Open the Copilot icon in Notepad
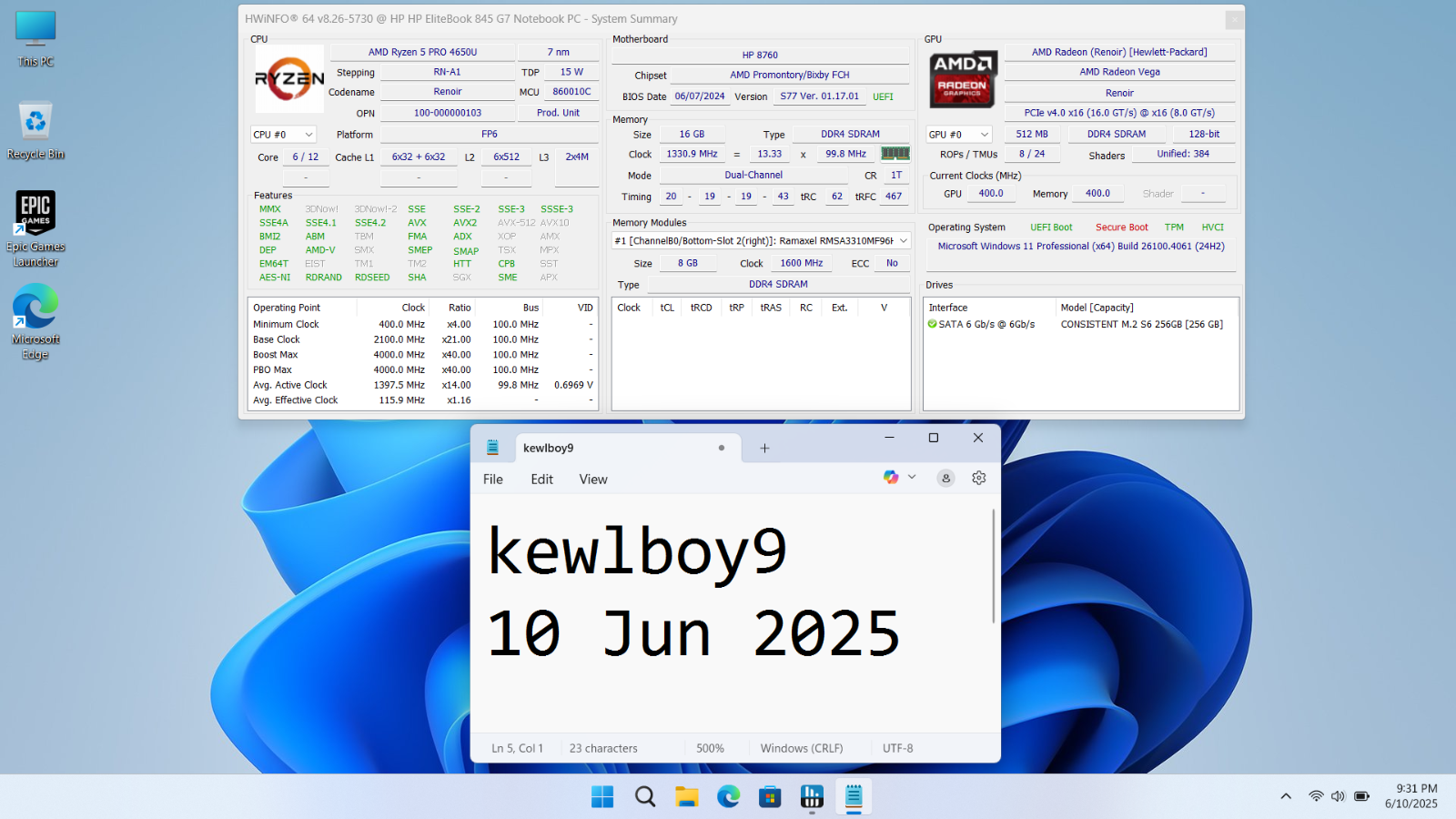Screen dimensions: 1456x819 click(x=891, y=478)
